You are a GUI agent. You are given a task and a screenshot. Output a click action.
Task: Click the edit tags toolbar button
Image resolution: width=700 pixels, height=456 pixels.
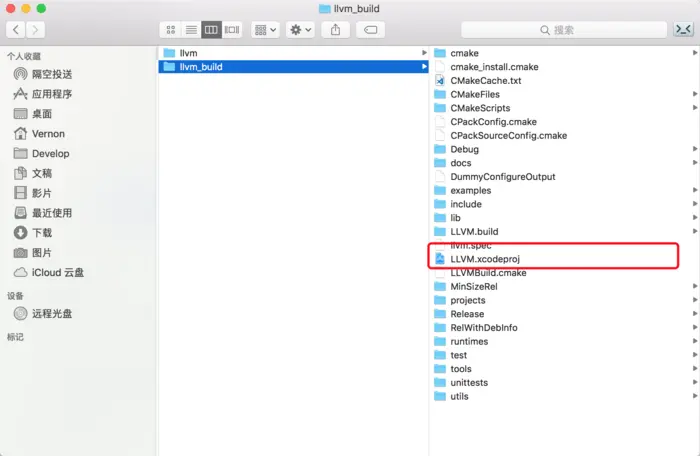pyautogui.click(x=371, y=30)
